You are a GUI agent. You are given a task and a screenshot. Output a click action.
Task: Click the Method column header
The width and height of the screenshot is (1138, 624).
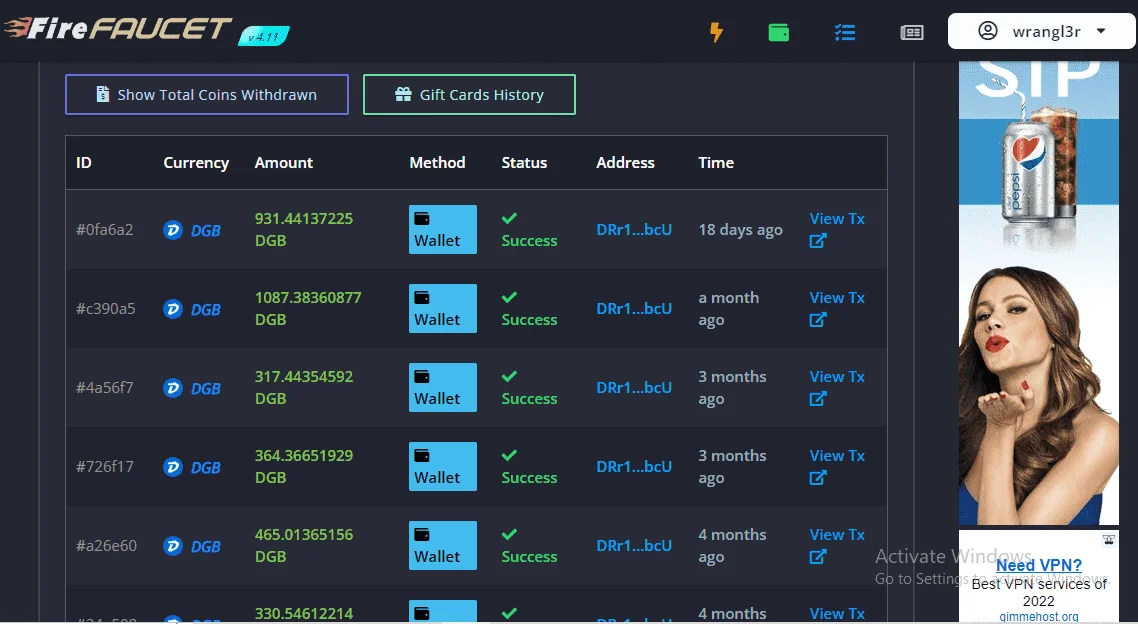click(x=437, y=163)
